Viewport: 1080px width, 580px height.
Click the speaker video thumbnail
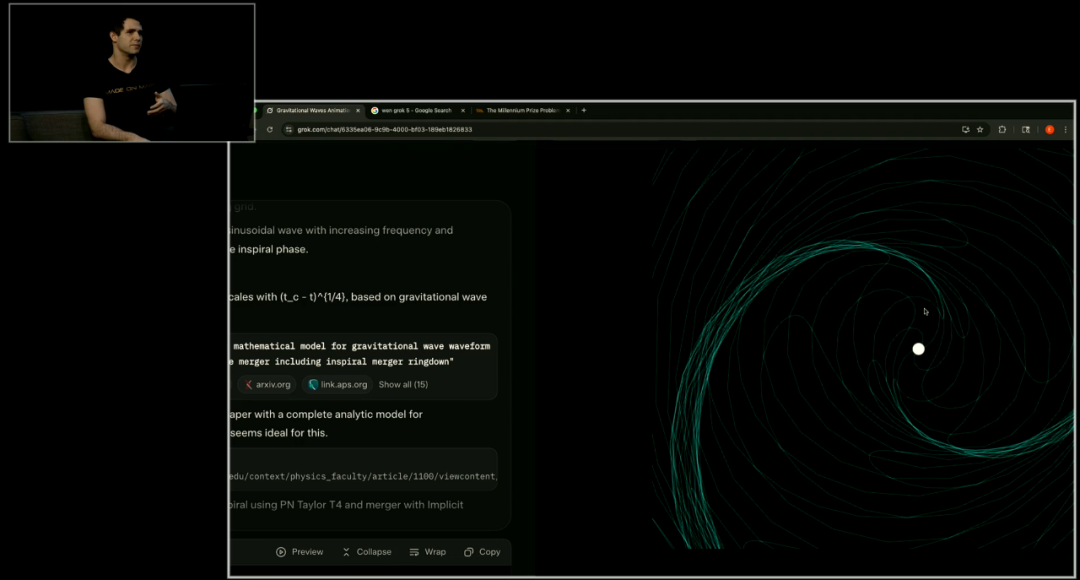132,72
